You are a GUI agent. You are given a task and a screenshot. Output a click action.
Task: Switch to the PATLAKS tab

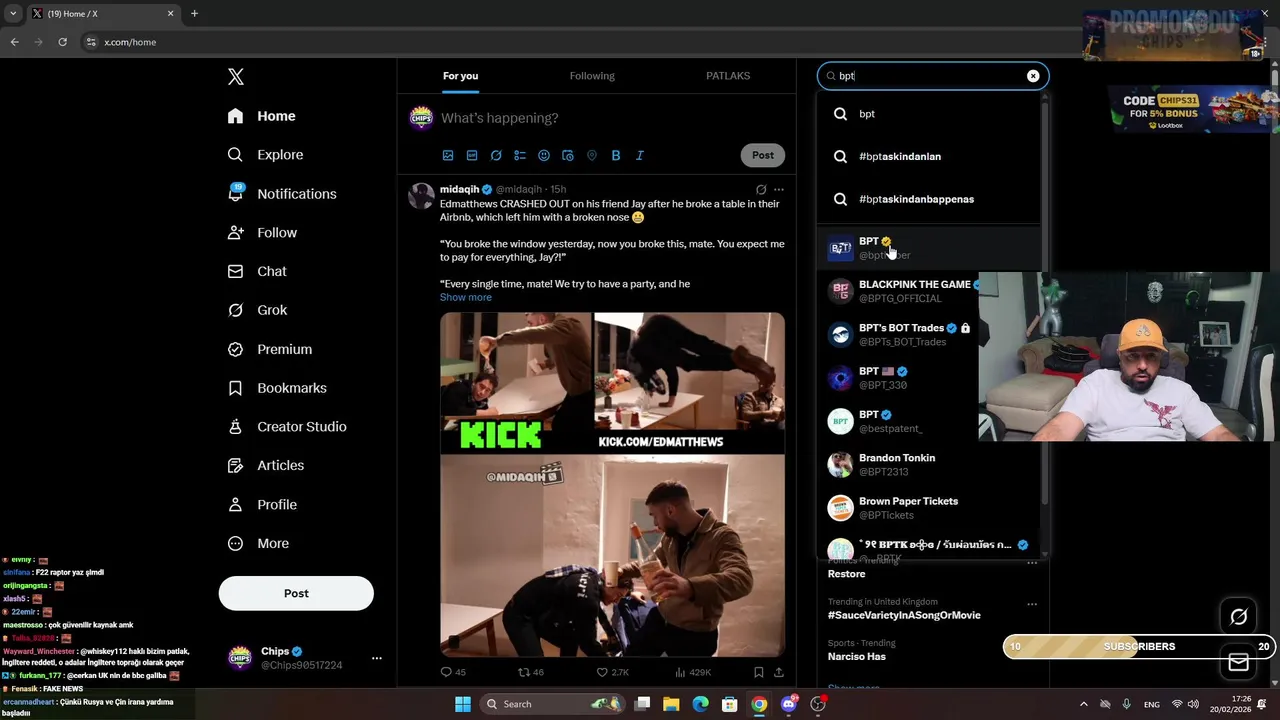pos(728,76)
